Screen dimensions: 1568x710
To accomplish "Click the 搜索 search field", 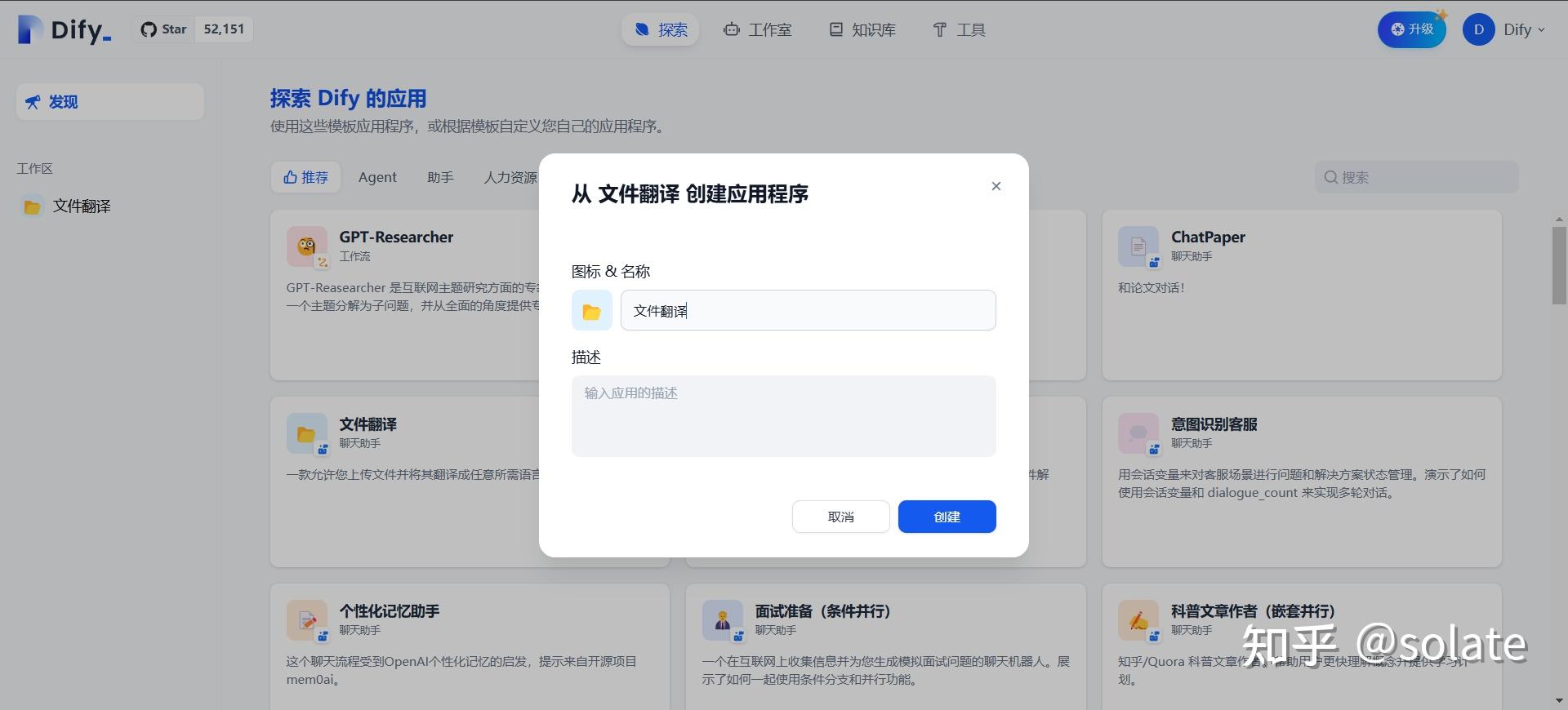I will point(1417,177).
